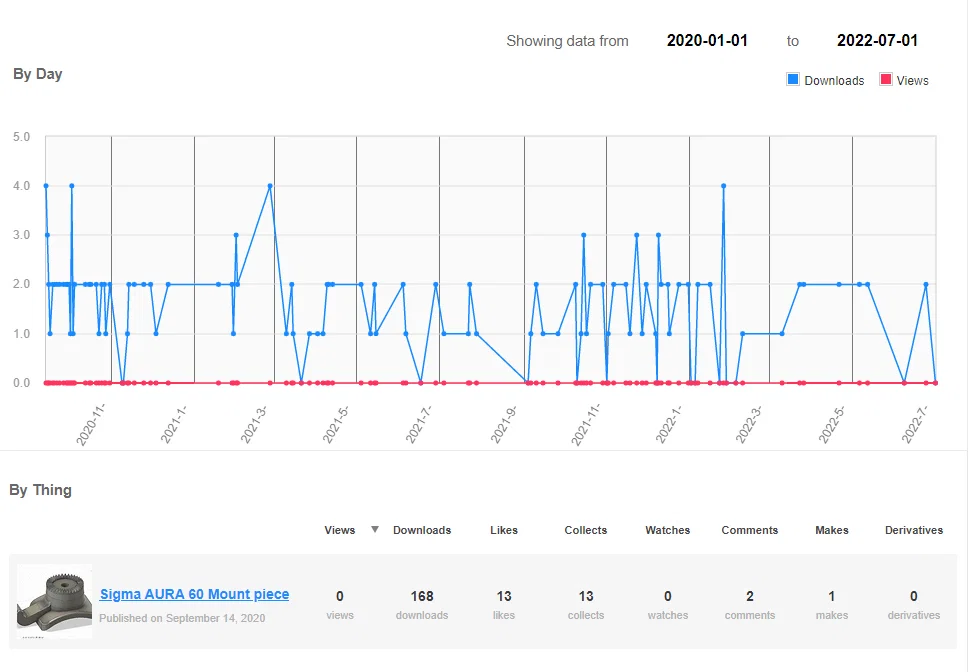The height and width of the screenshot is (672, 968).
Task: Sort by the Derivatives column header
Action: pyautogui.click(x=914, y=530)
